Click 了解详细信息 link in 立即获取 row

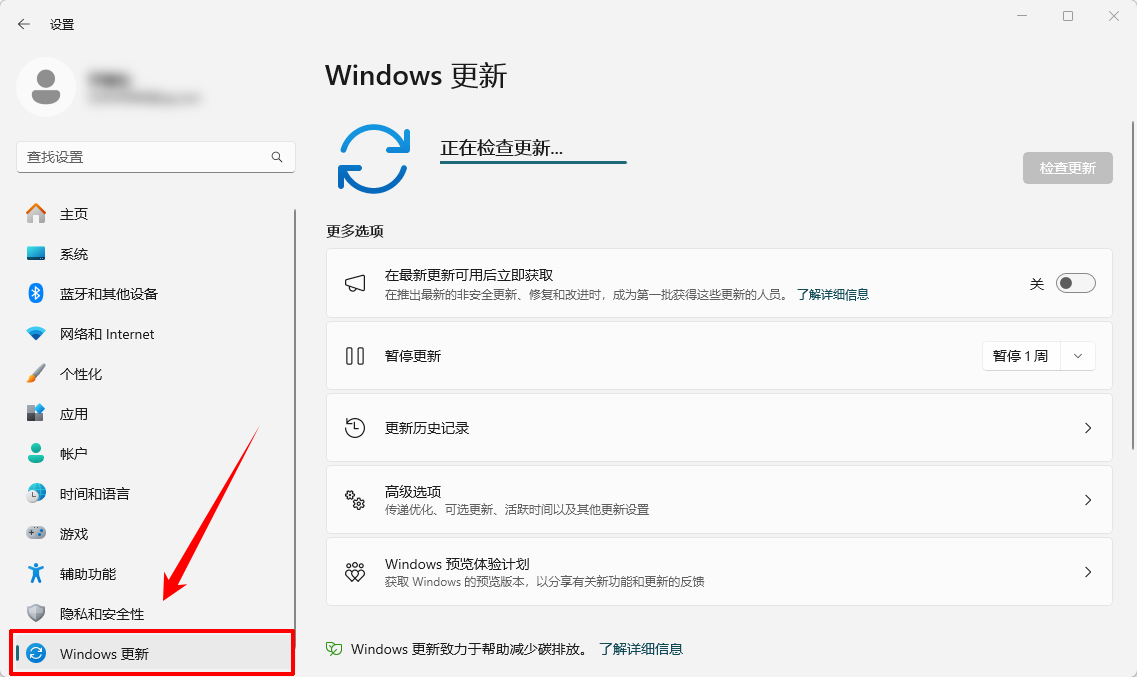[832, 294]
